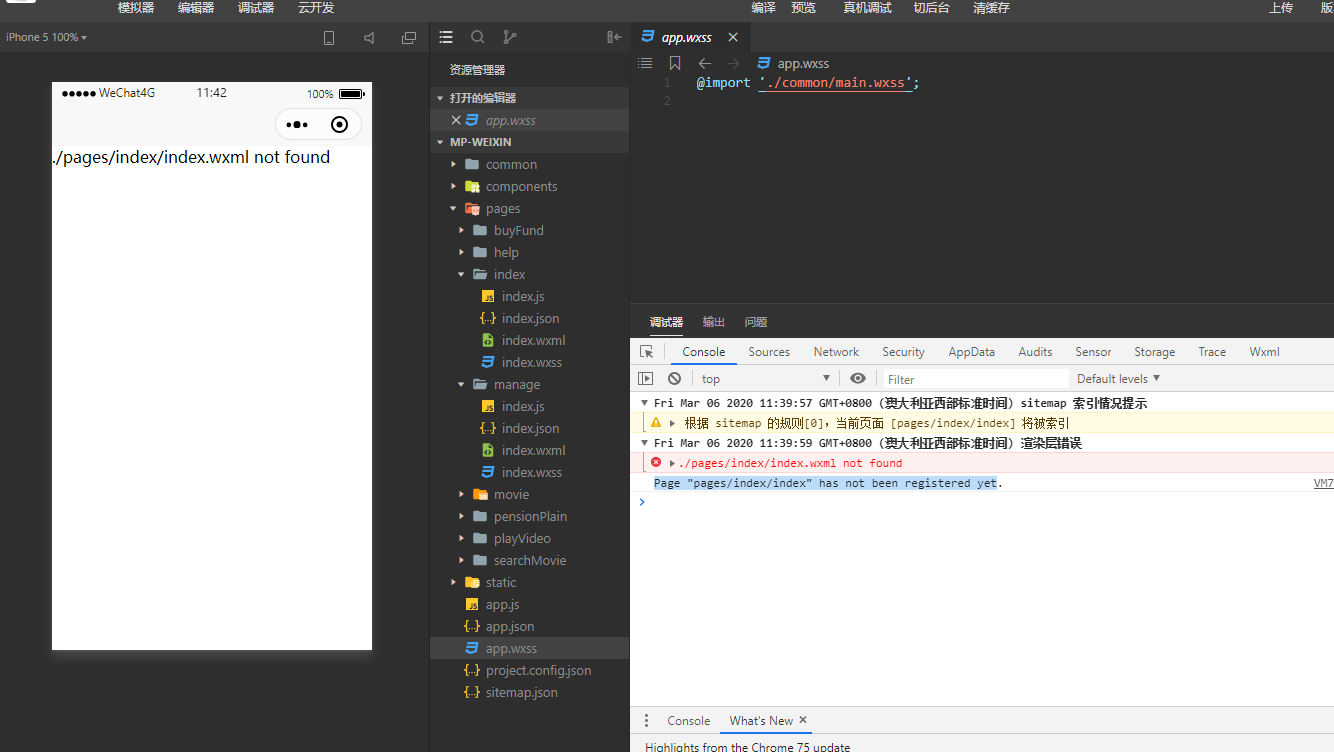
Task: Expand the static folder
Action: pos(453,582)
